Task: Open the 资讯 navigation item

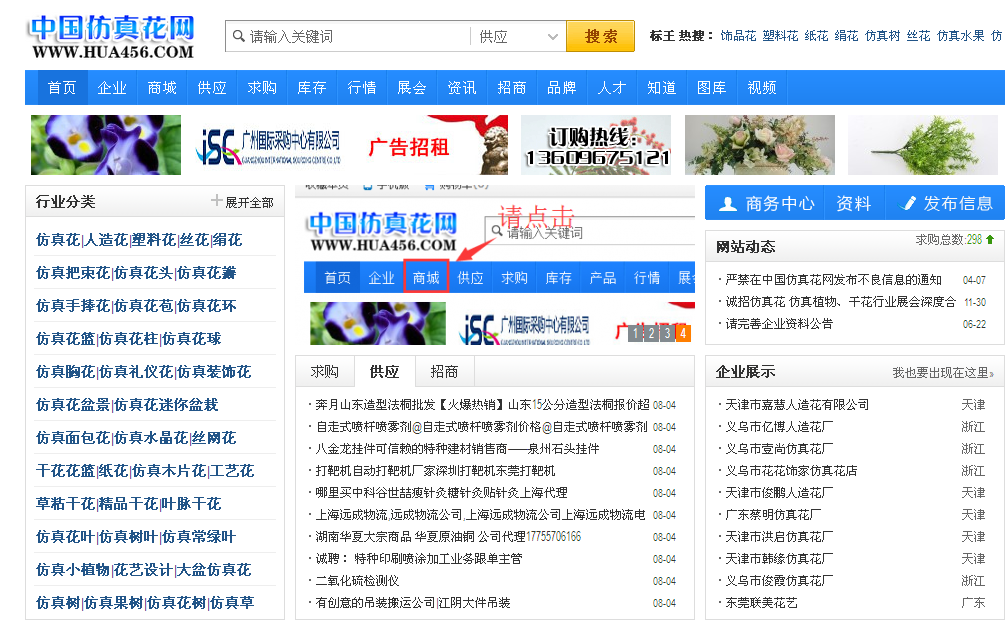Action: pos(462,87)
